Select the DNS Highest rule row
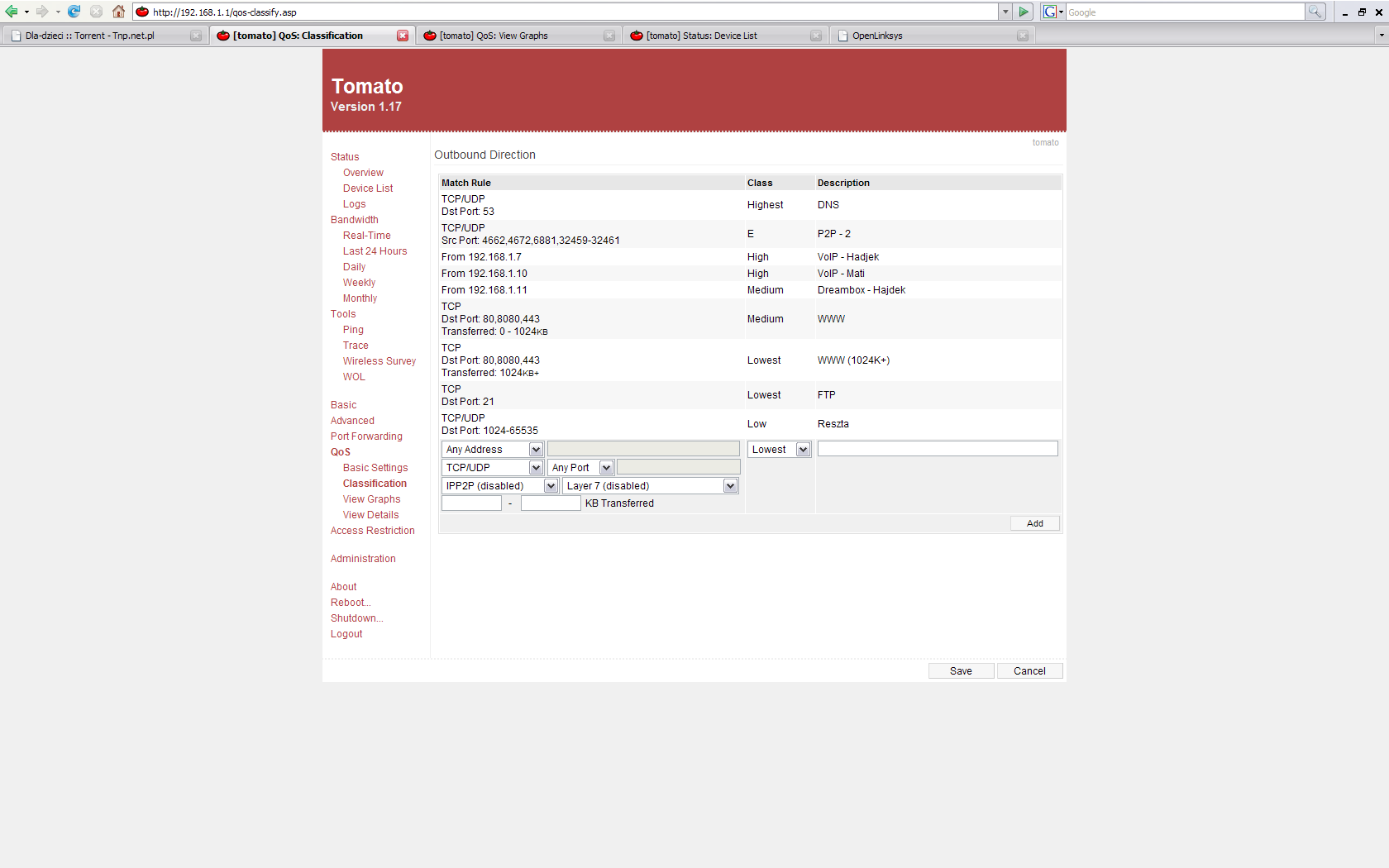 [x=750, y=205]
